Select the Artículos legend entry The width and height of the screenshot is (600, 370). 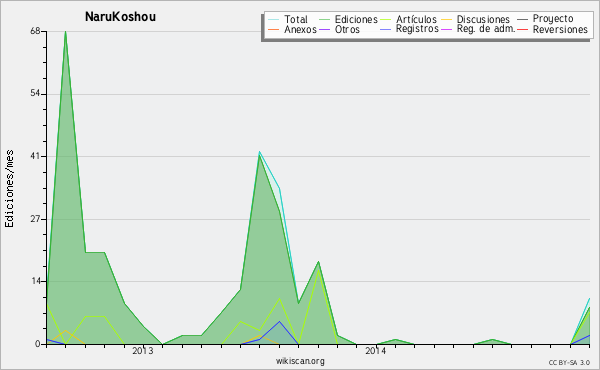point(416,19)
